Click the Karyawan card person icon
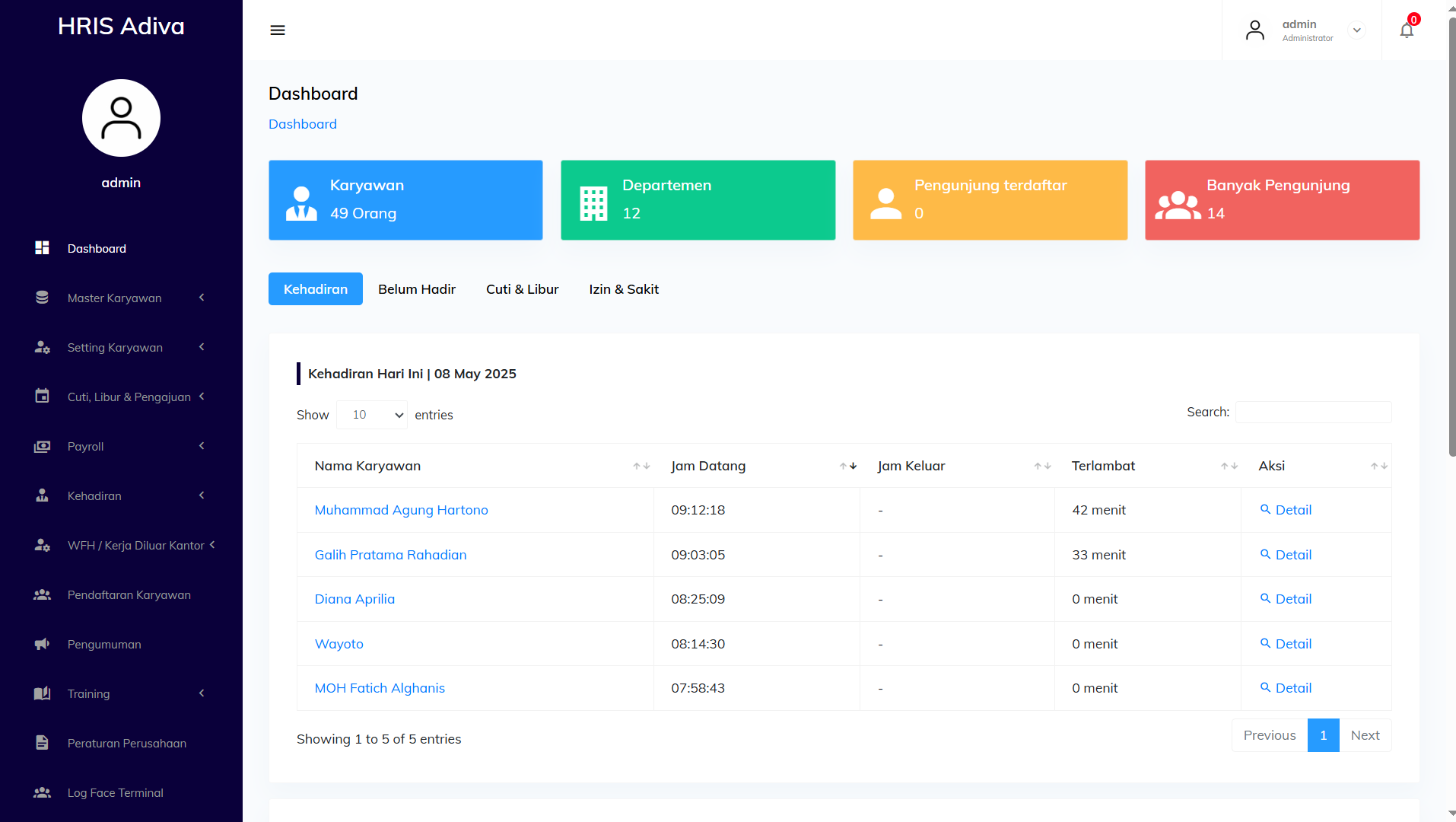This screenshot has width=1456, height=822. pyautogui.click(x=301, y=202)
